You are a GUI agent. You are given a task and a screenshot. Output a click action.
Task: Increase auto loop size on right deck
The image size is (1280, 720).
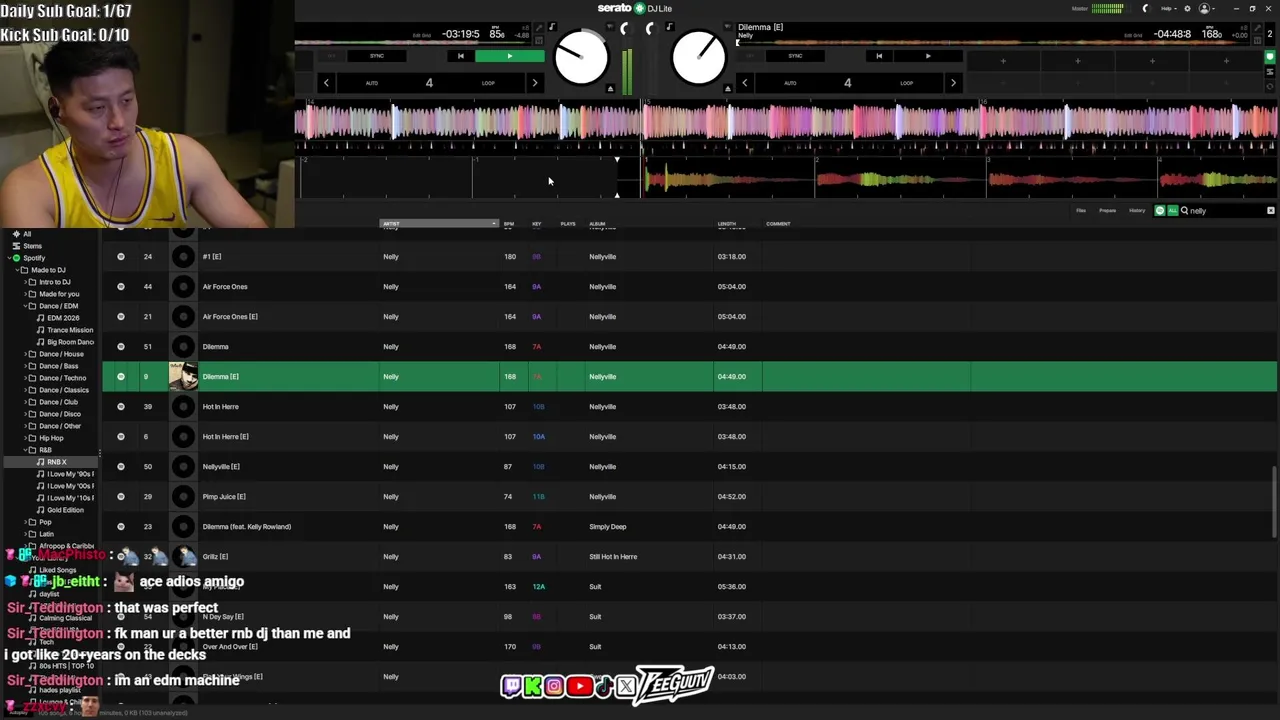(953, 83)
